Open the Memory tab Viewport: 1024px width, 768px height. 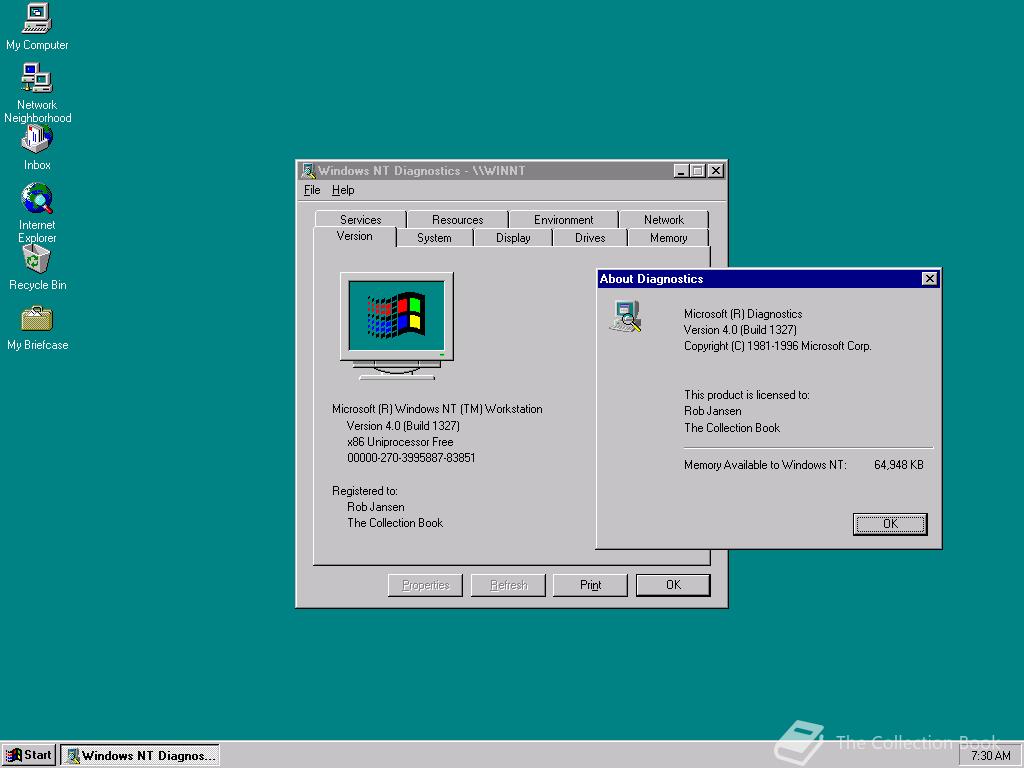click(x=667, y=237)
